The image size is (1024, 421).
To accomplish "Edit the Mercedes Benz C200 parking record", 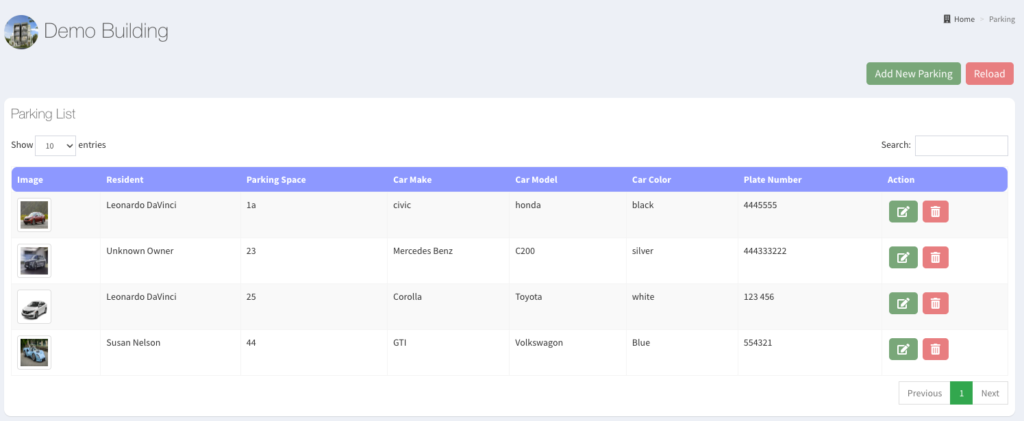I will [902, 257].
